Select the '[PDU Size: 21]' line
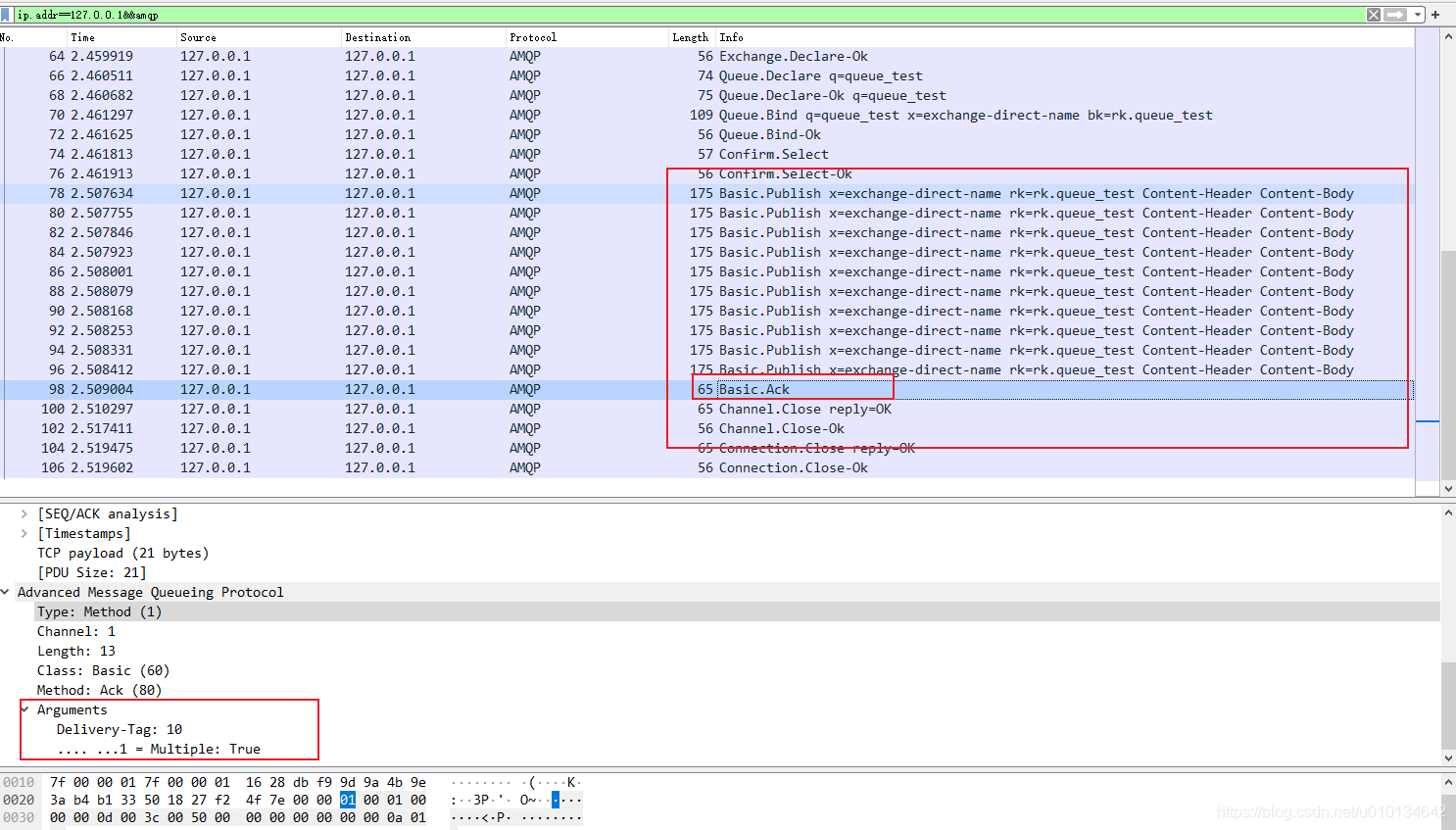Image resolution: width=1456 pixels, height=830 pixels. click(x=92, y=572)
